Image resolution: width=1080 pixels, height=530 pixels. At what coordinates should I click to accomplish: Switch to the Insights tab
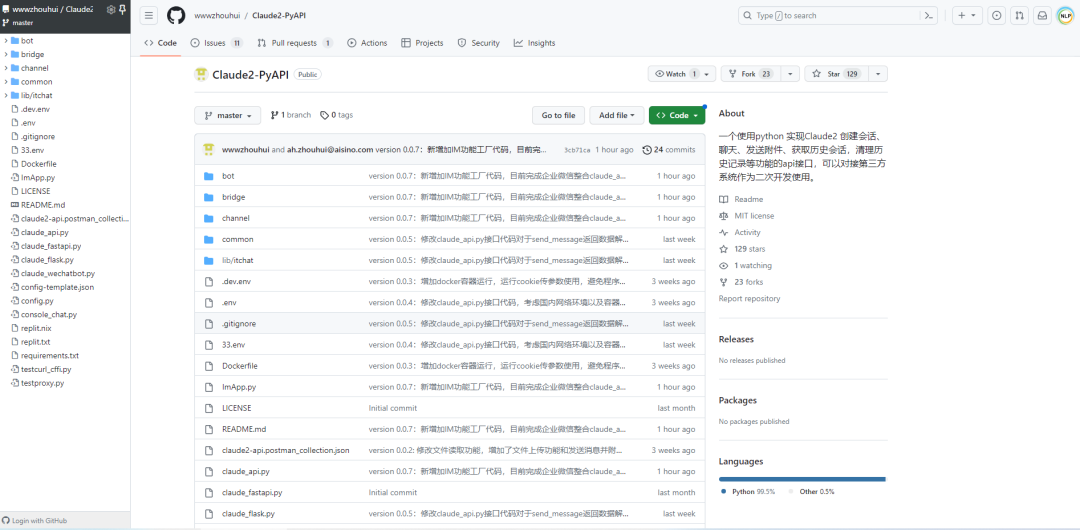click(x=534, y=43)
